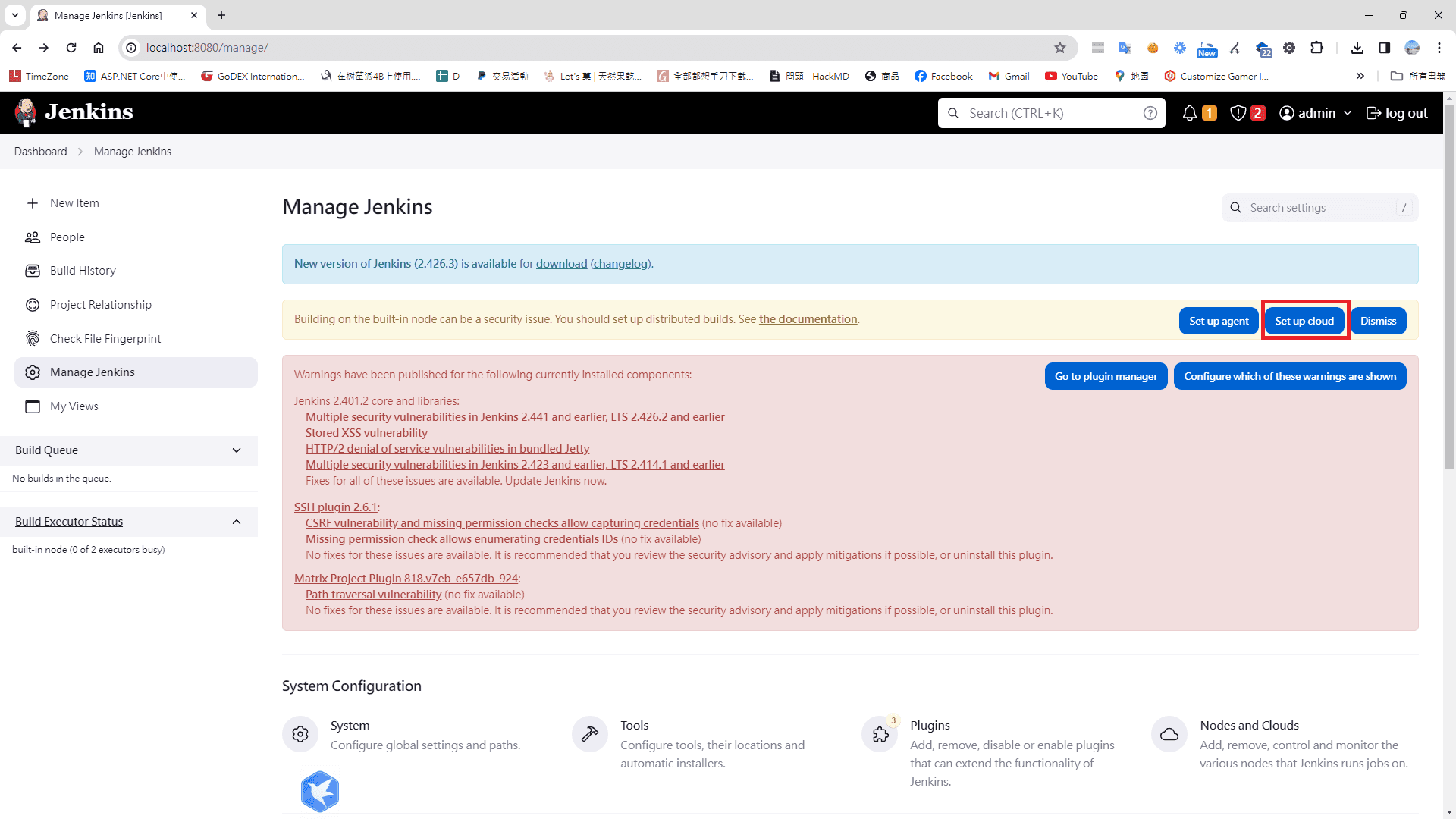Click the Tools wrench icon
The width and height of the screenshot is (1456, 819).
point(589,733)
